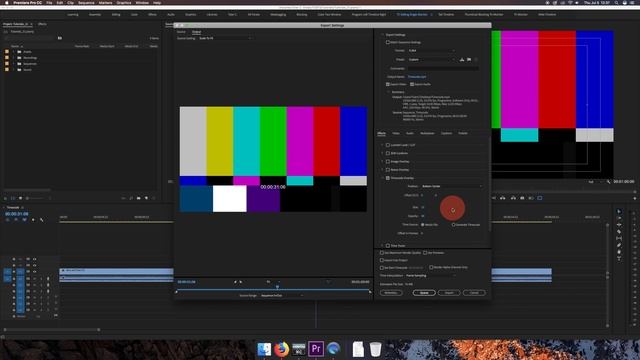Collapse the Export Settings section
This screenshot has width=640, height=360.
[382, 35]
